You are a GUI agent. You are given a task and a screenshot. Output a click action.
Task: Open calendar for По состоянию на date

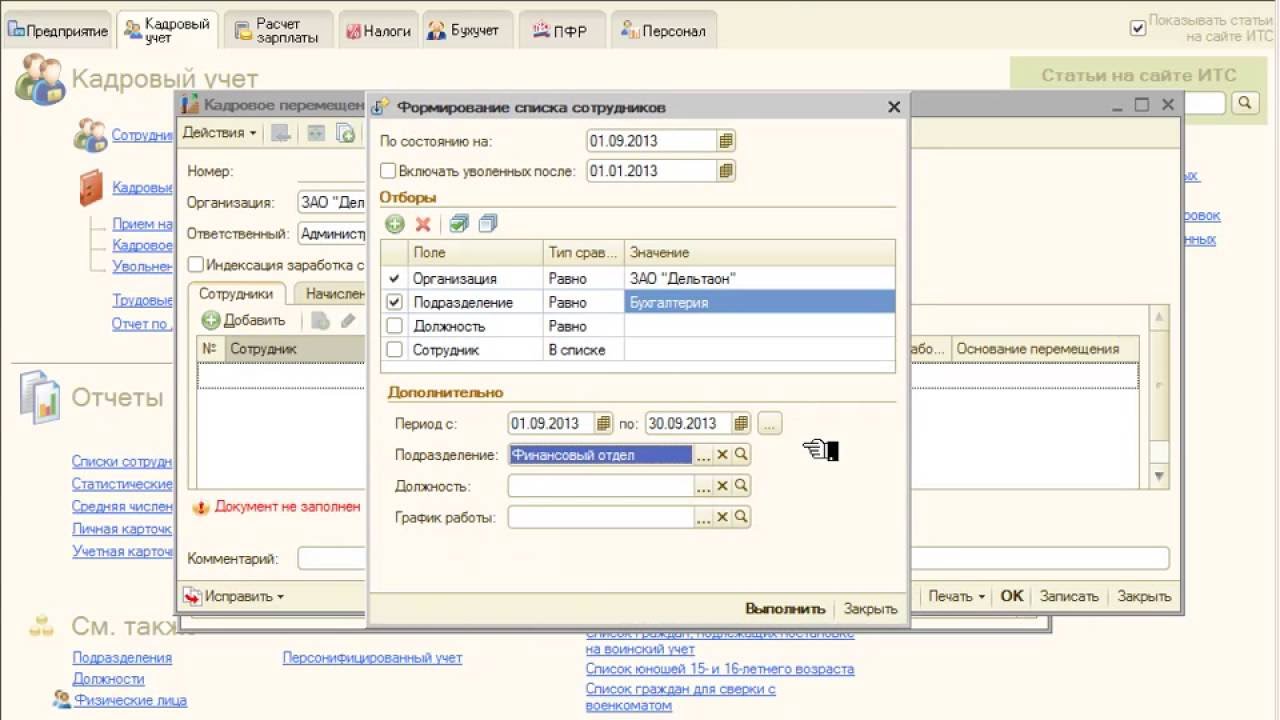[727, 141]
